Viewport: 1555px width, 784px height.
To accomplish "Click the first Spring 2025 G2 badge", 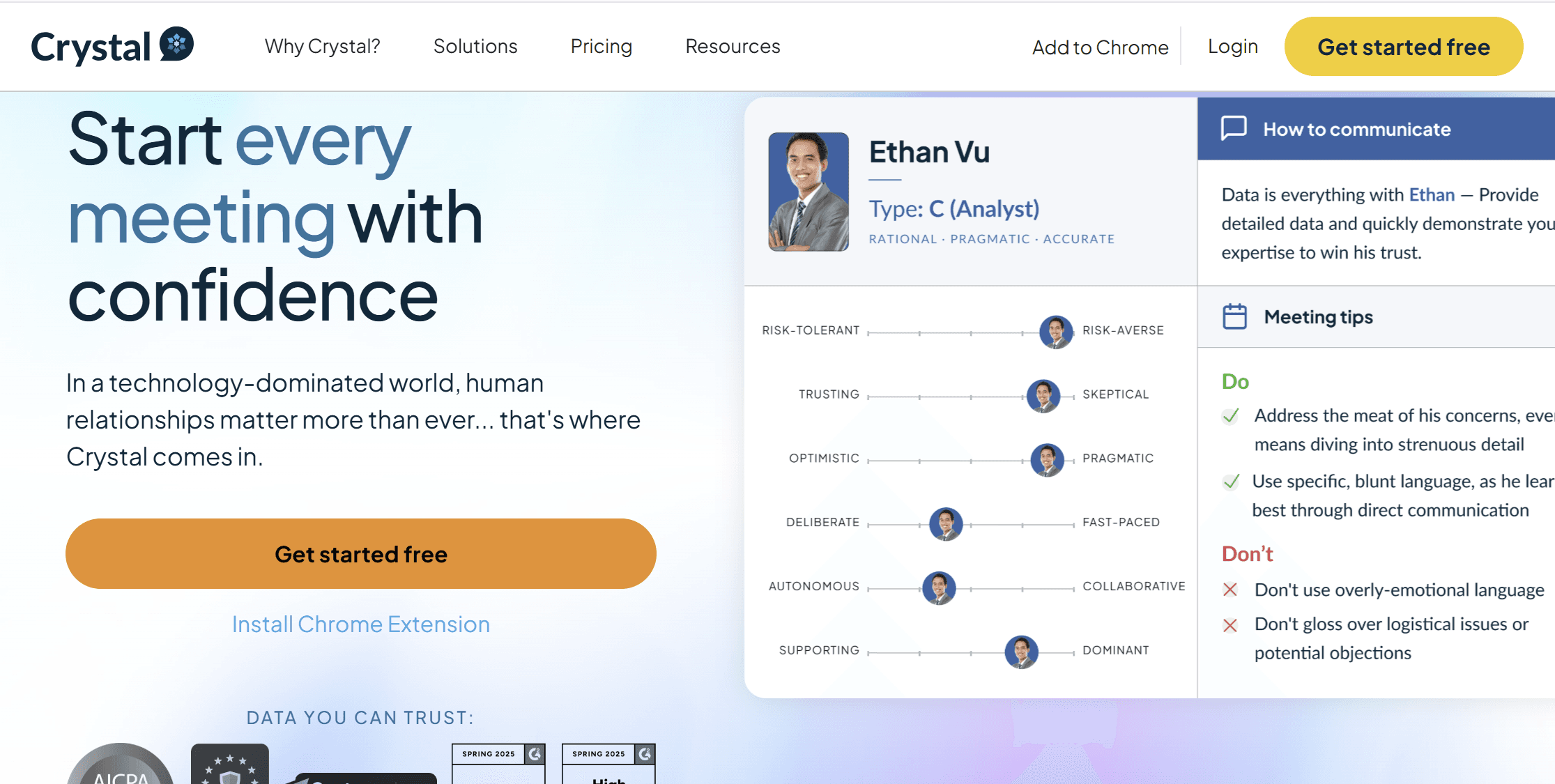I will click(x=498, y=764).
